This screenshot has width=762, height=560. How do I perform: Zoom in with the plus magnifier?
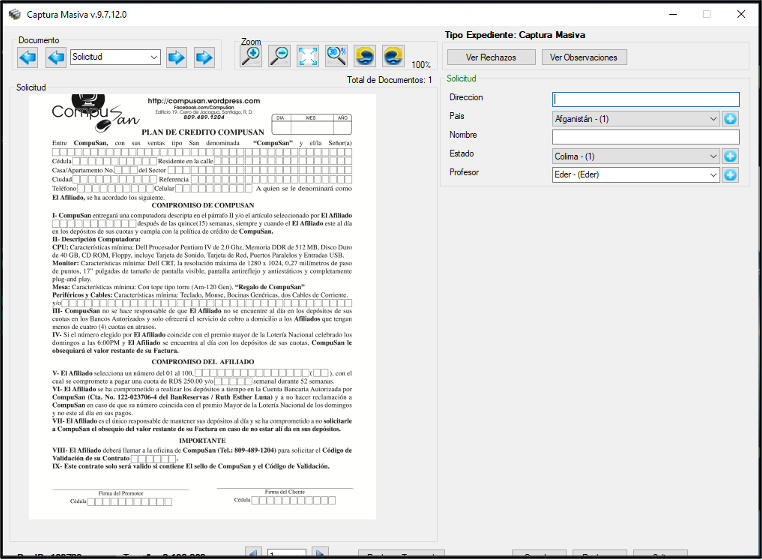[251, 57]
